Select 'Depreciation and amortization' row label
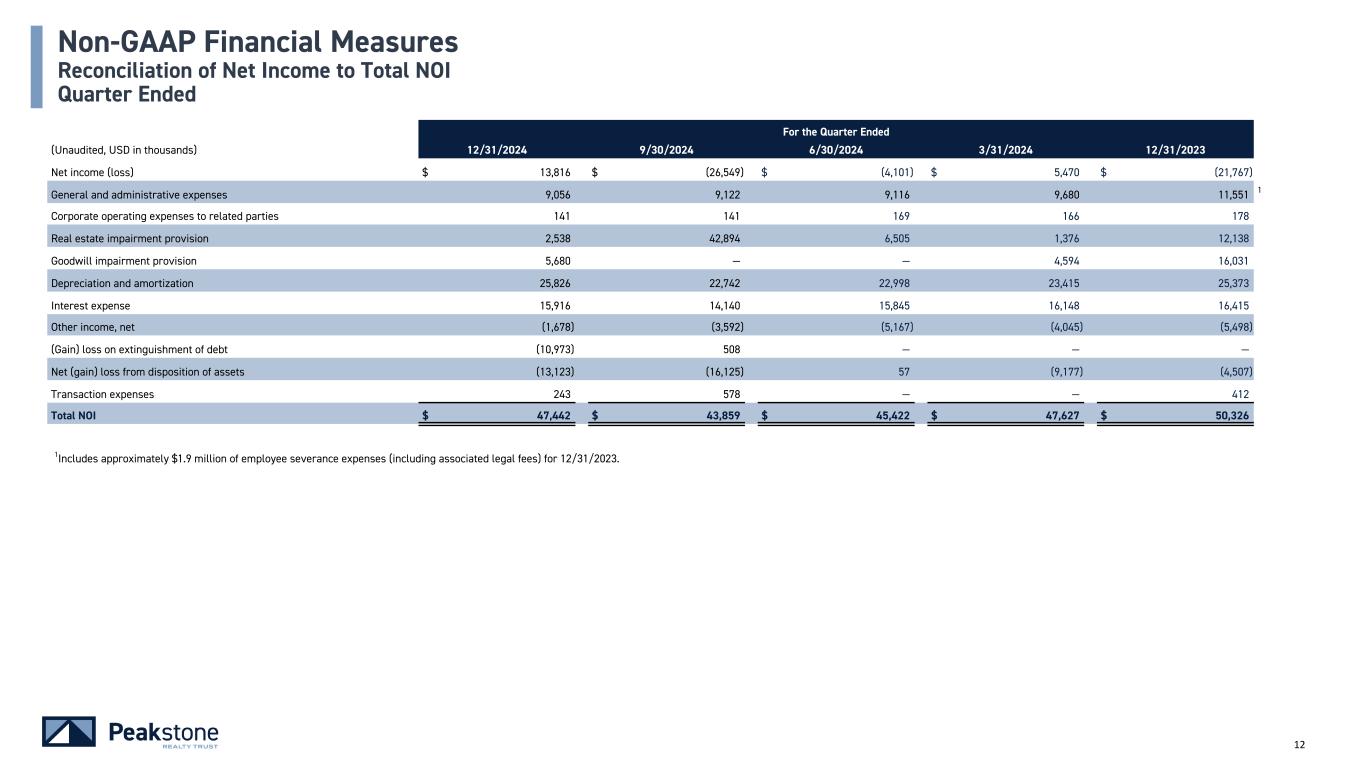Viewport: 1365px width, 768px height. tap(122, 284)
